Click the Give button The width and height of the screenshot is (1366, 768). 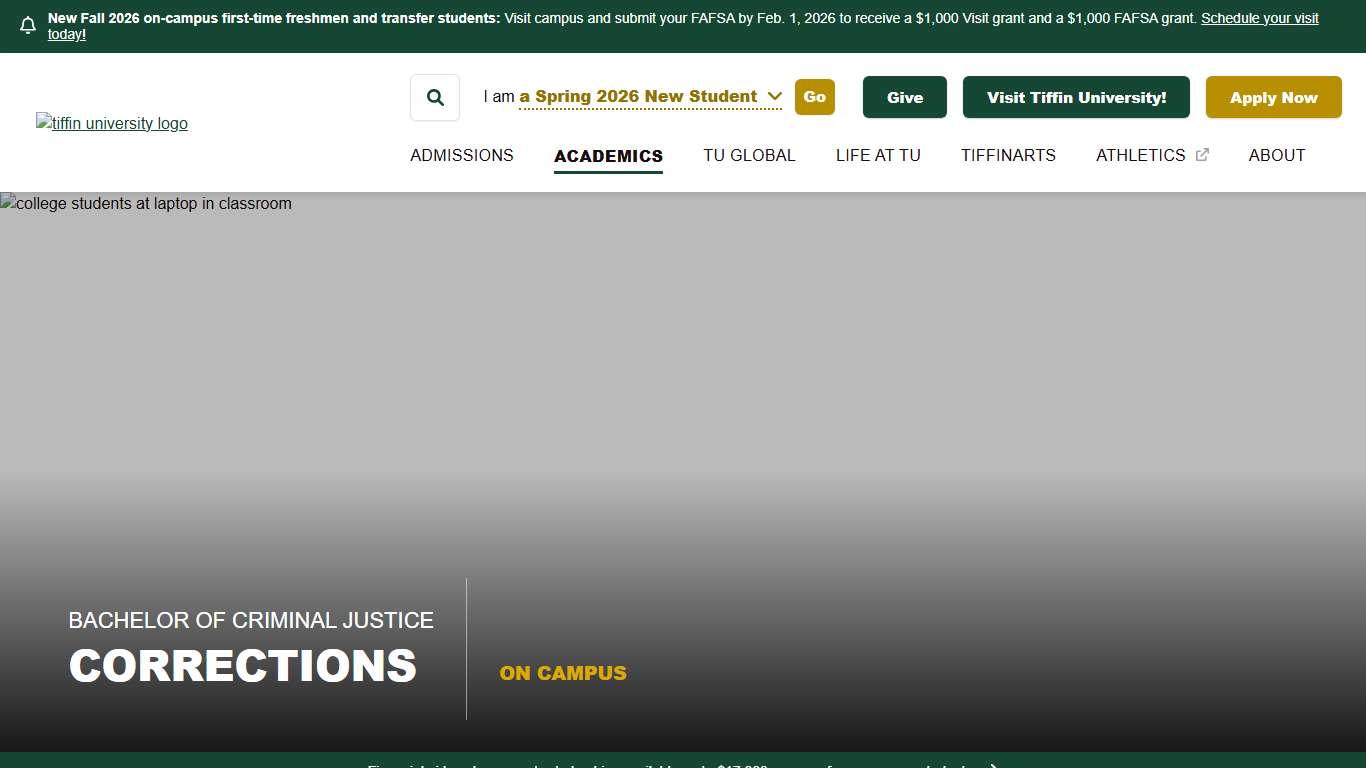point(904,97)
